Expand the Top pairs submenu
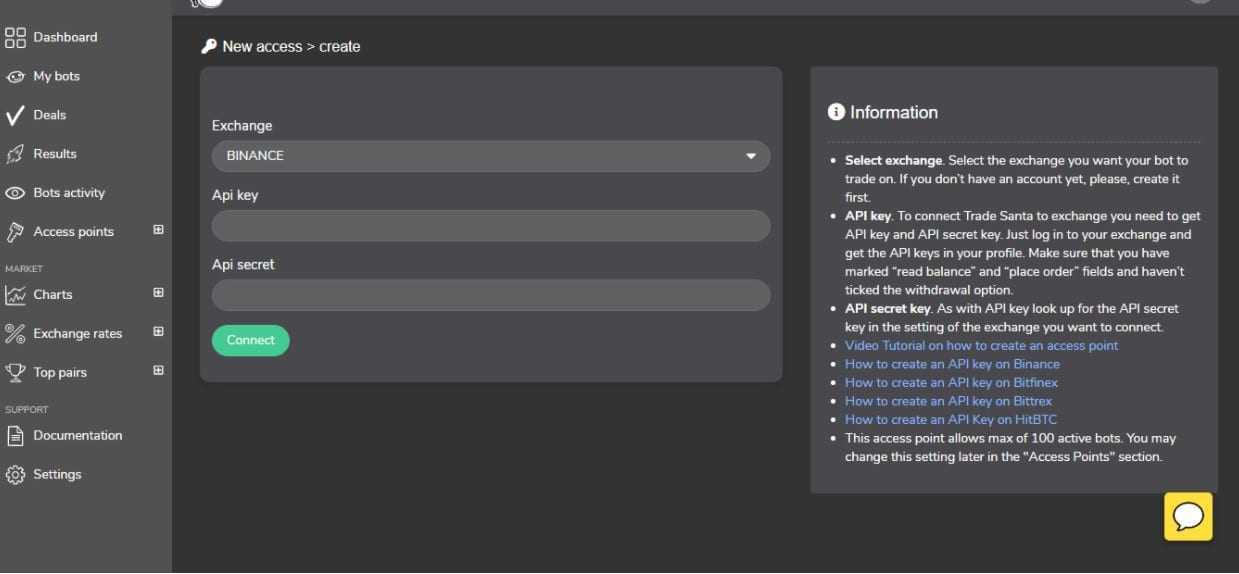1239x574 pixels. [158, 371]
